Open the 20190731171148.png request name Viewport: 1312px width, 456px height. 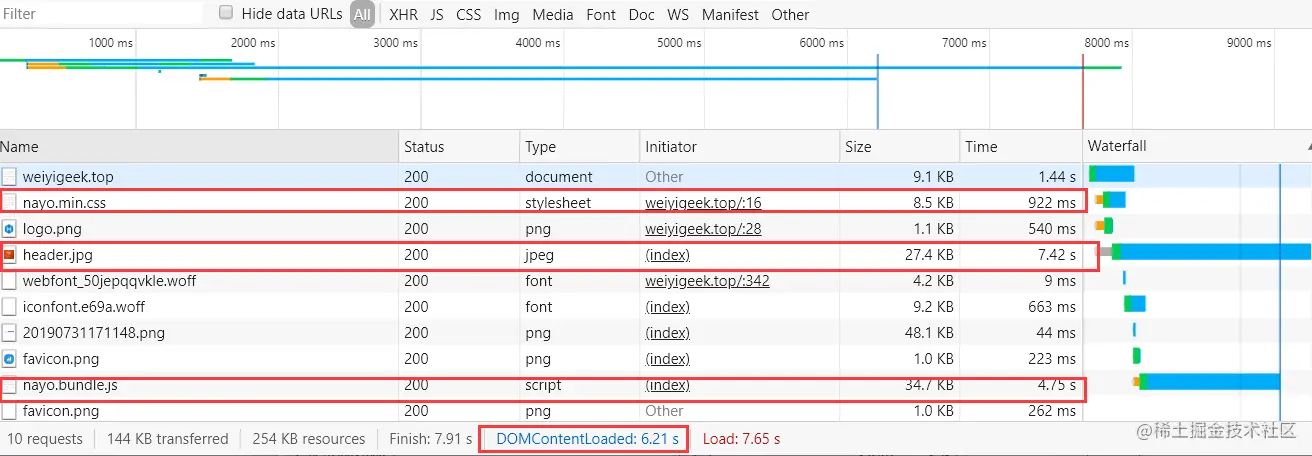(94, 332)
